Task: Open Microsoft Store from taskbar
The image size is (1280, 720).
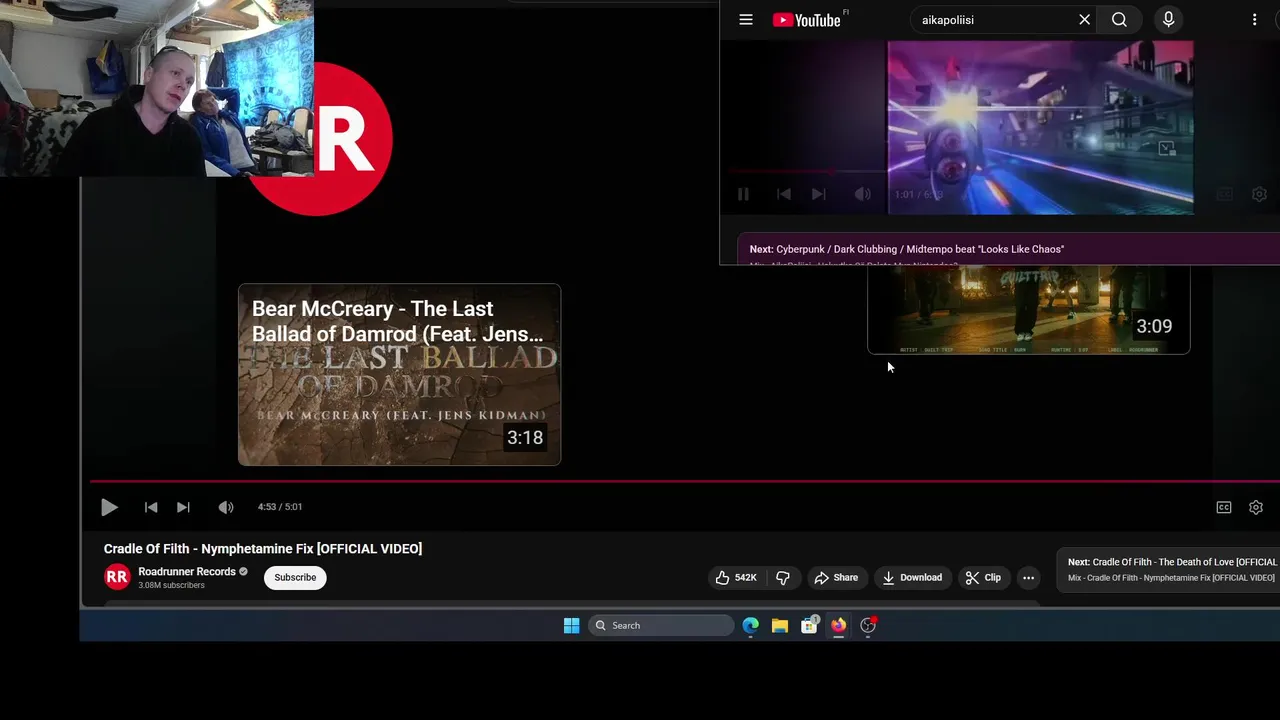Action: tap(809, 625)
